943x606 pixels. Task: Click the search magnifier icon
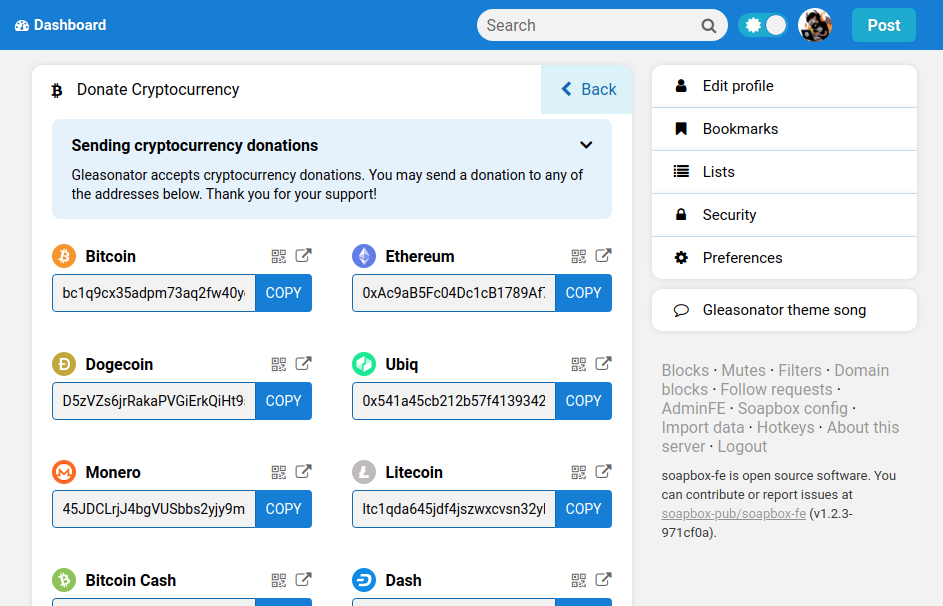709,26
